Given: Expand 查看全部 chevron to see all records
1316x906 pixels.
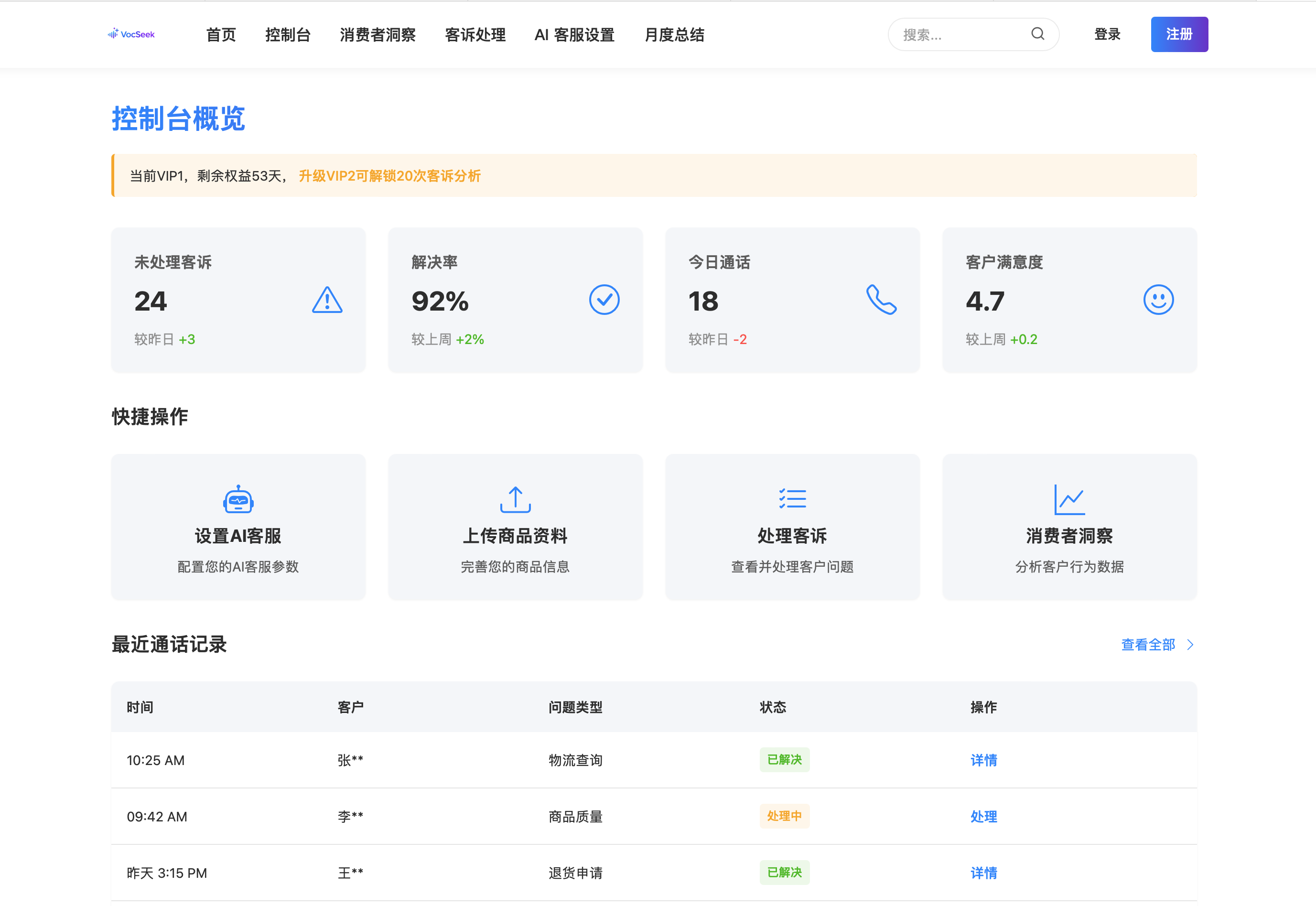Looking at the screenshot, I should coord(1190,644).
